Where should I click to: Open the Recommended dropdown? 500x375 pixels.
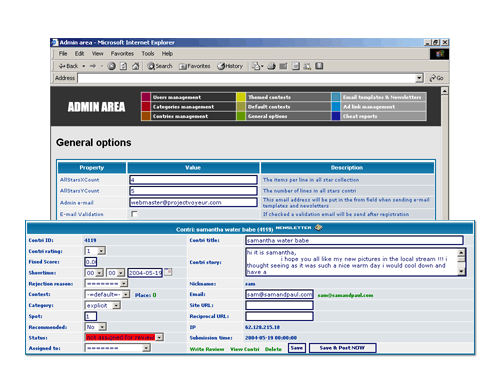click(96, 327)
